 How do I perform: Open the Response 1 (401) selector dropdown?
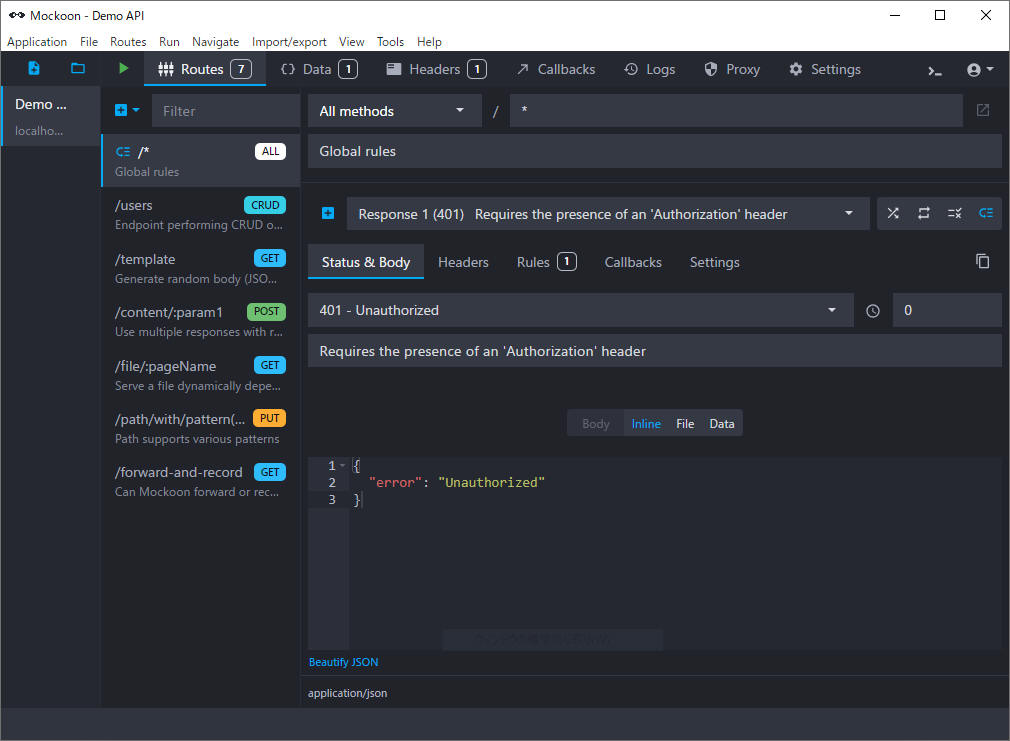point(607,214)
